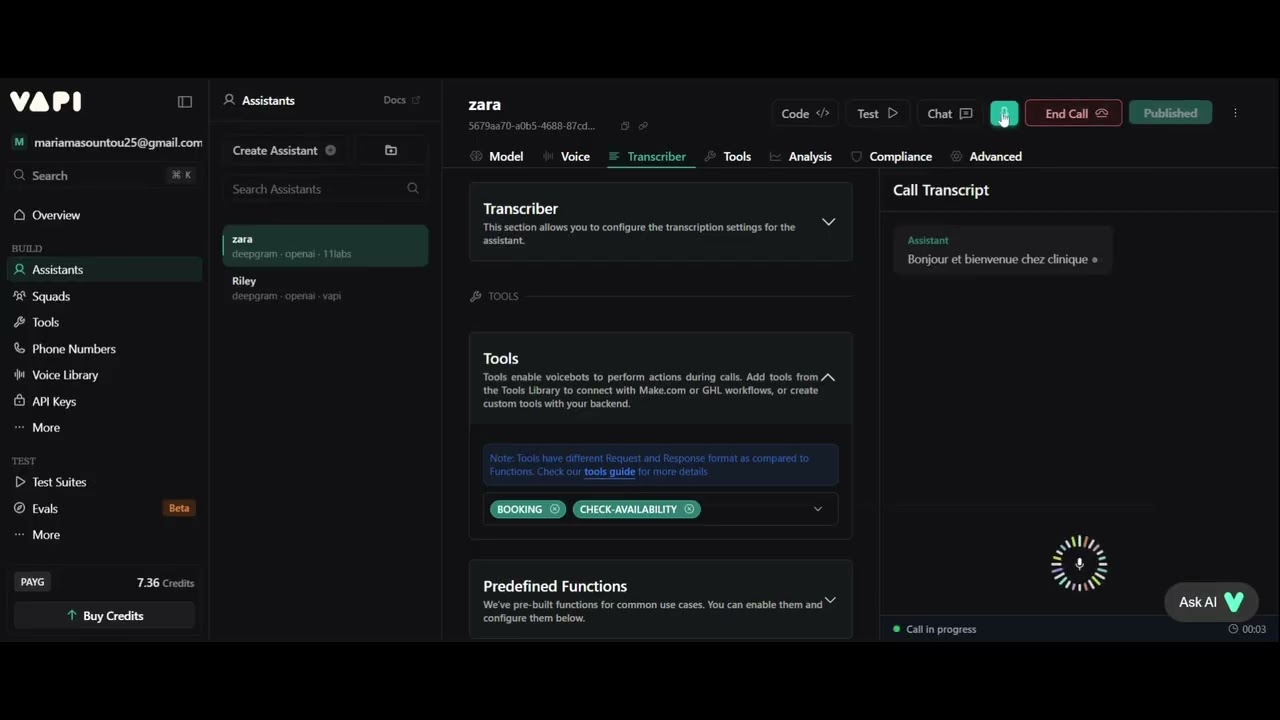Click the Beta badge next to Evals
This screenshot has width=1280, height=720.
pos(179,508)
